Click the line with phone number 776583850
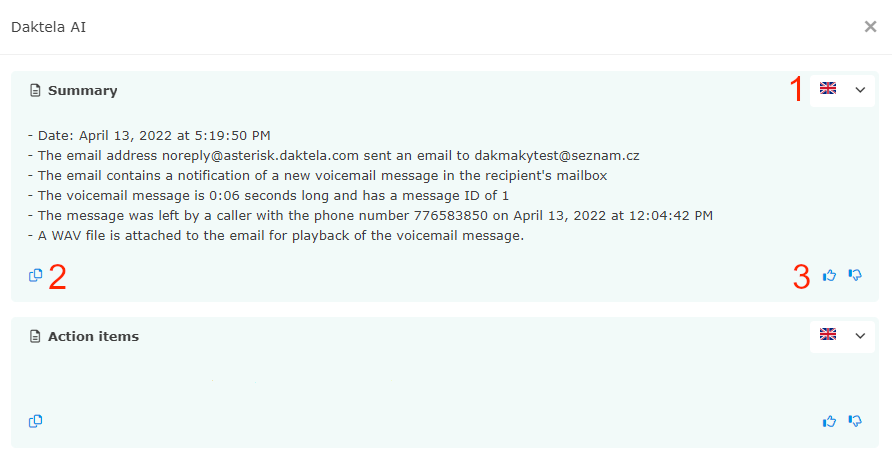Screen dimensions: 892x460 (370, 216)
